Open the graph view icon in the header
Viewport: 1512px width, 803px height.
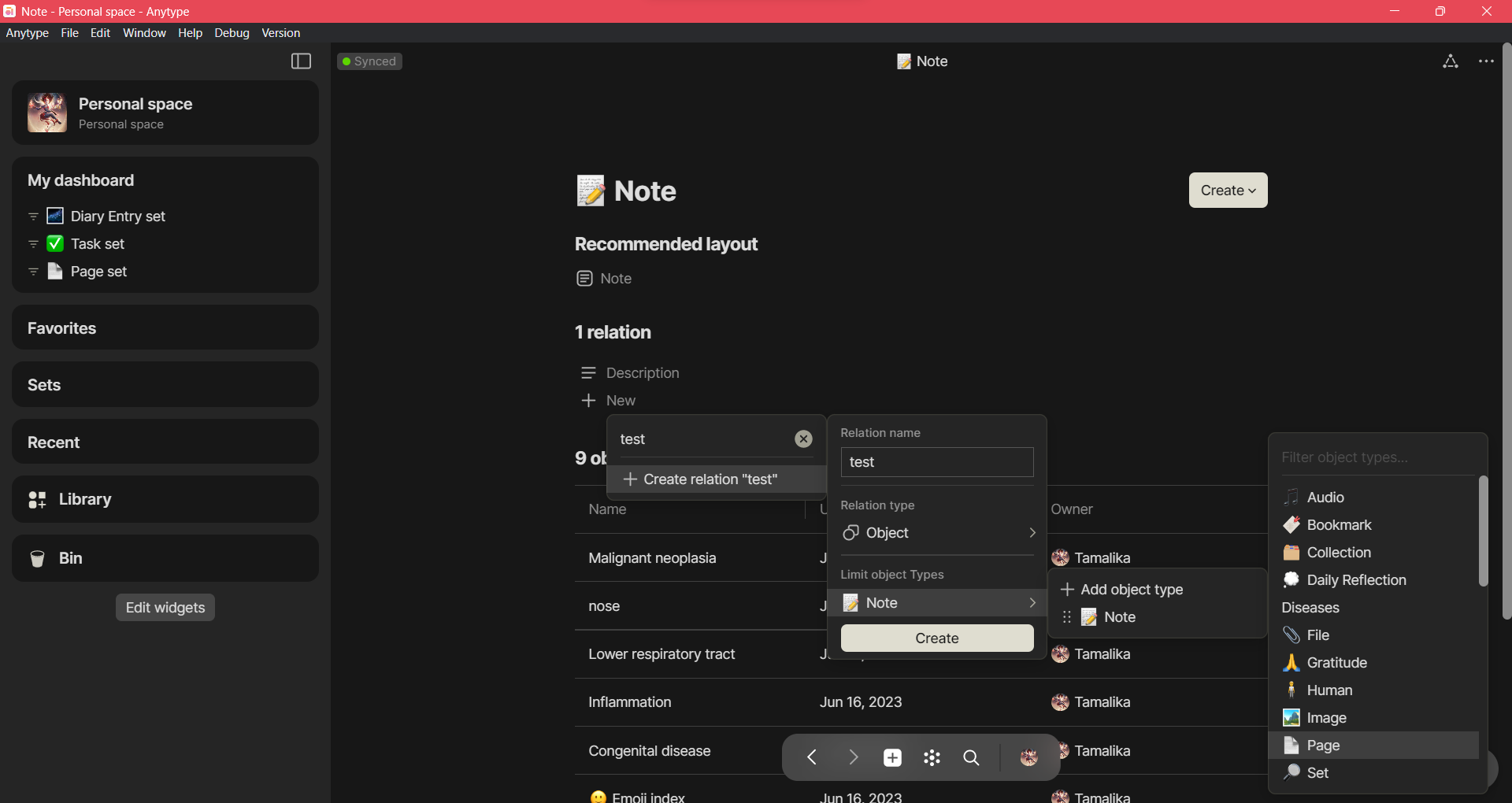(1451, 61)
